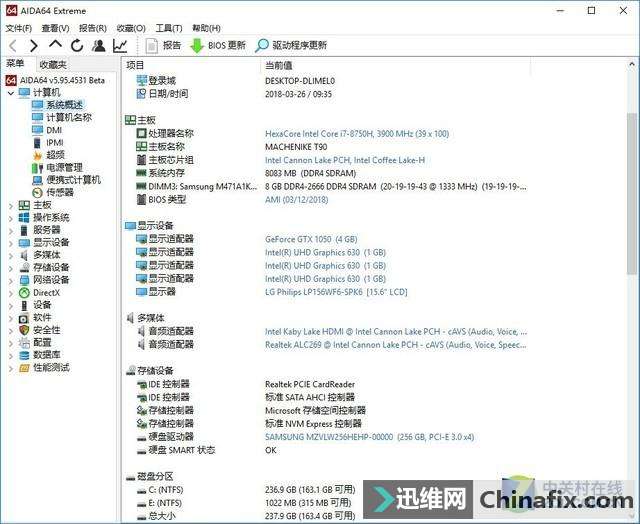This screenshot has height=524, width=640.
Task: Open the HexaCore Intel Core i7-8750H link
Action: tap(357, 134)
